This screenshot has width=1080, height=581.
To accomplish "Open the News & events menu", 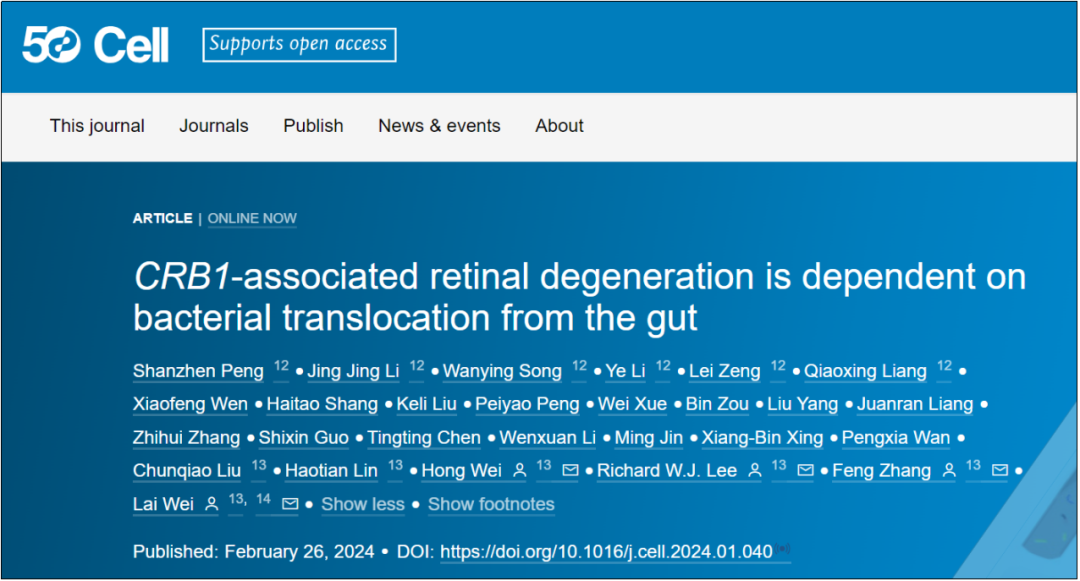I will (439, 126).
